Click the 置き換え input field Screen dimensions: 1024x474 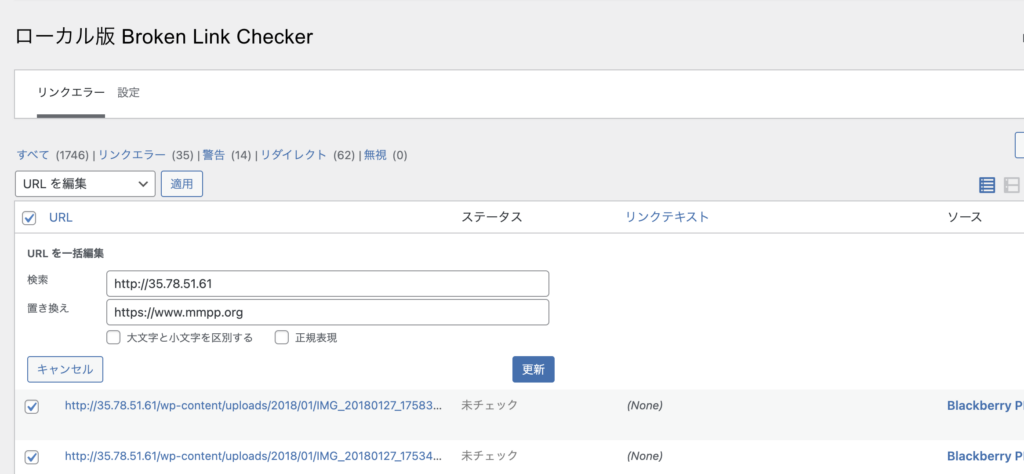(x=327, y=313)
